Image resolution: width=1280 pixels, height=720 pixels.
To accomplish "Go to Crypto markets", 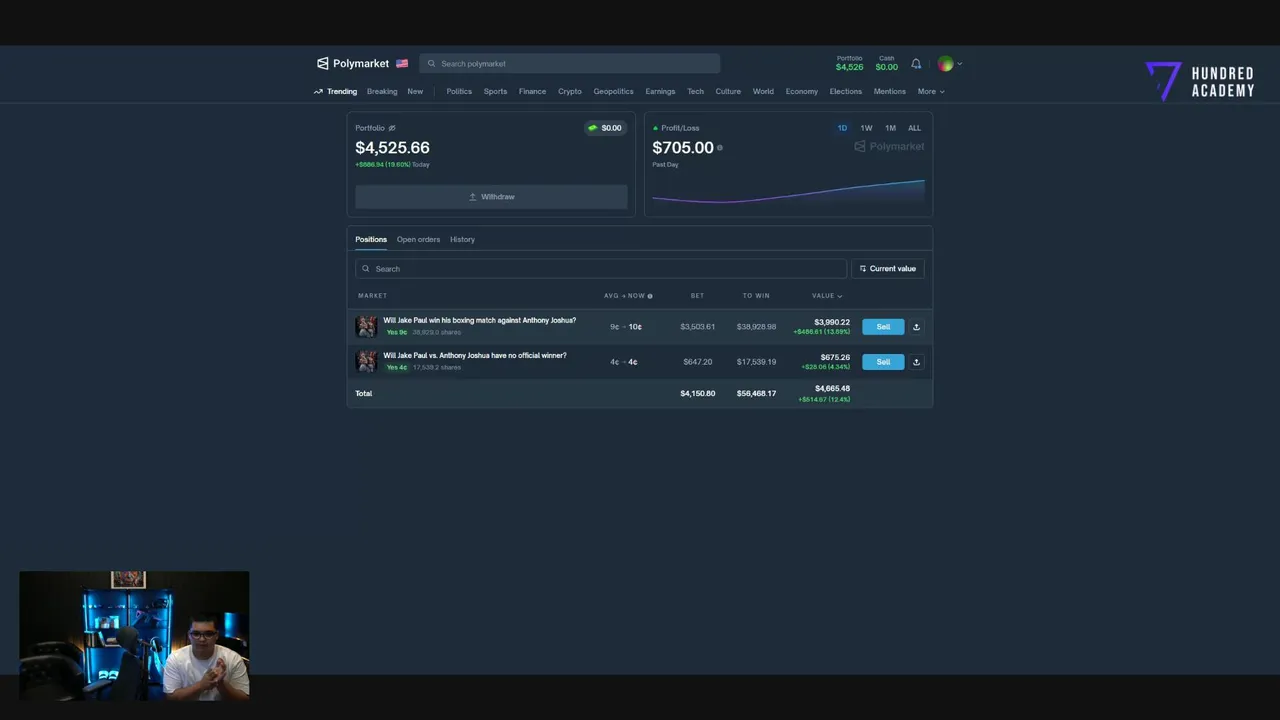I will (x=570, y=91).
